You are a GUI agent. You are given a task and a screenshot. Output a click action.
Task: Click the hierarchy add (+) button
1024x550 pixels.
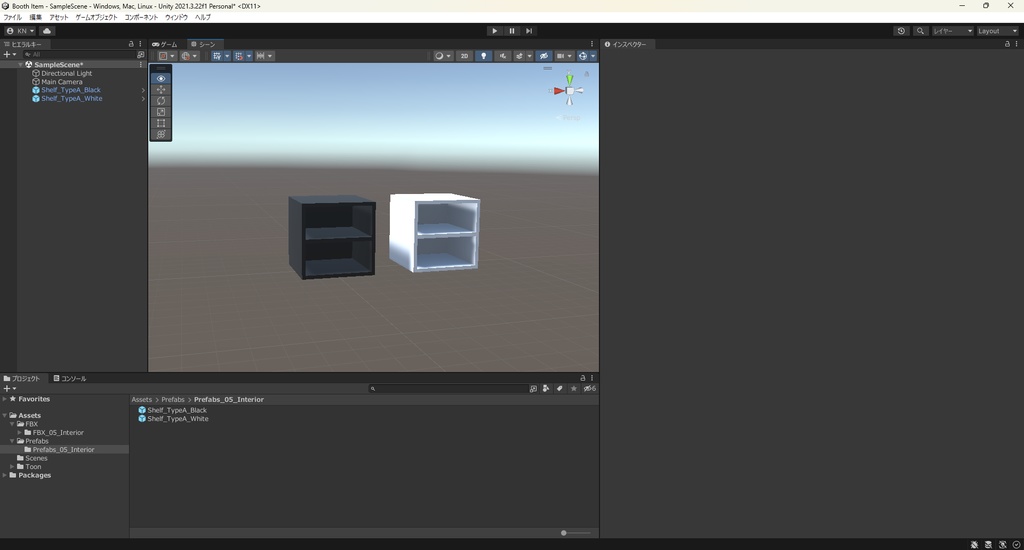tap(9, 55)
